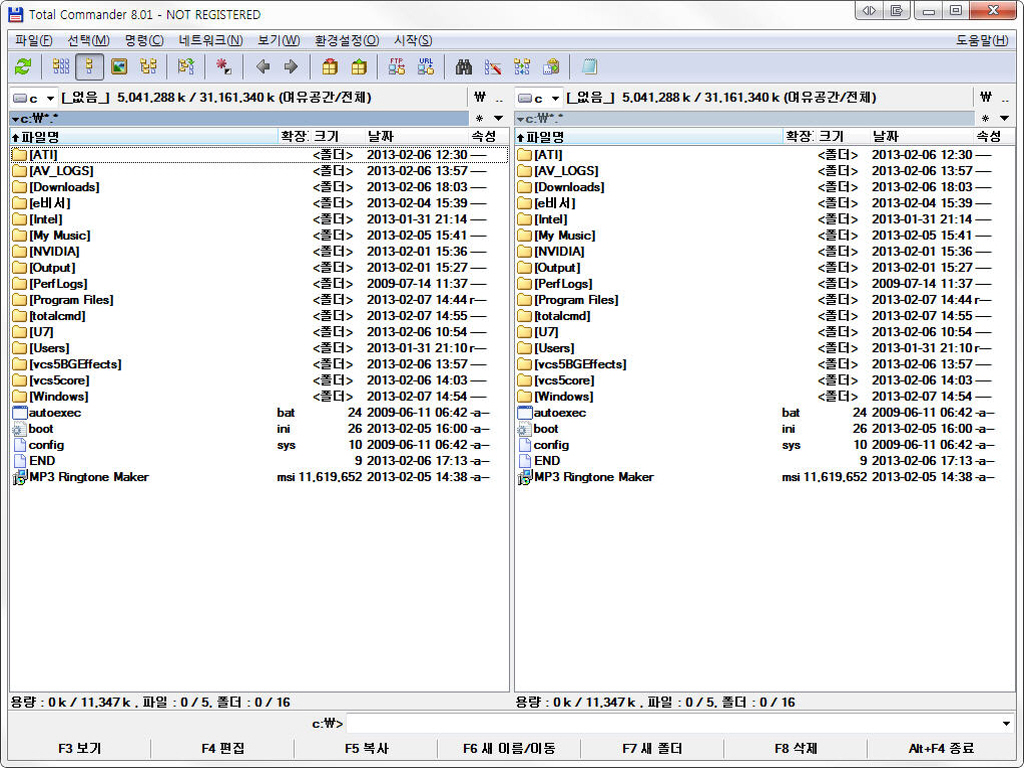Click F7 새 폴더 new folder button

click(652, 748)
